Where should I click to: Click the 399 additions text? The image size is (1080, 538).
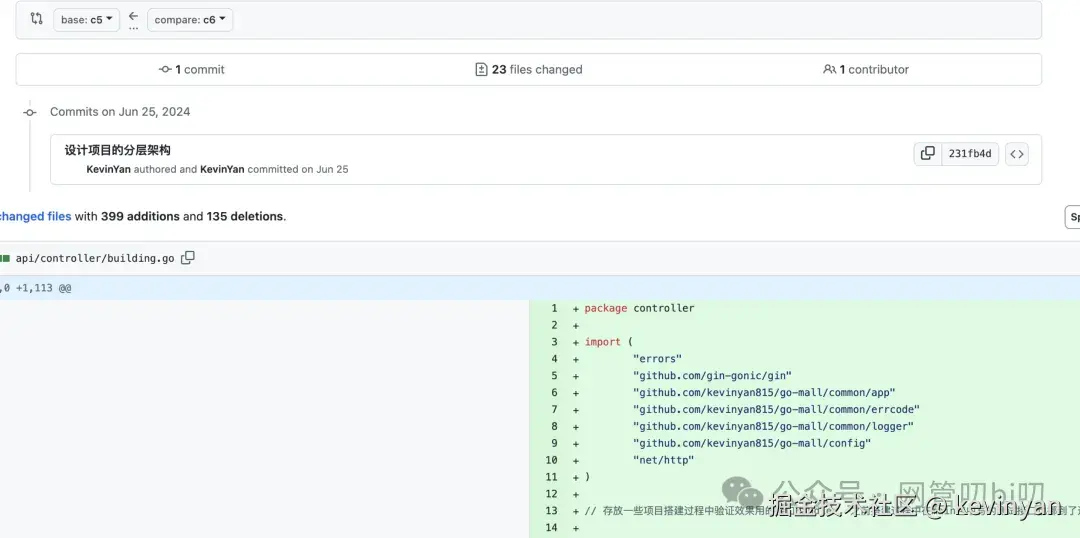point(141,216)
